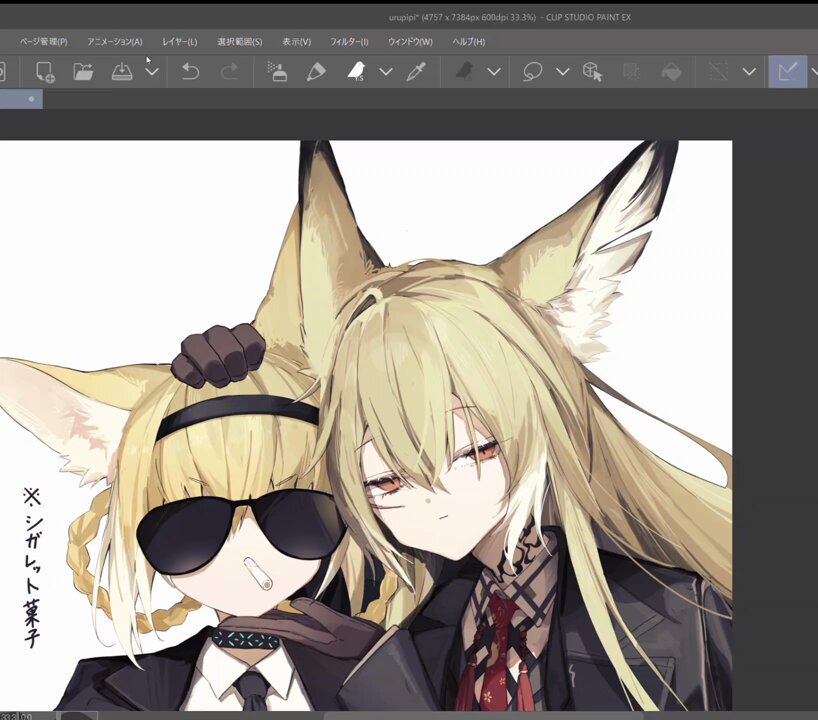Expand the dropdown next to the Lasso icon

(x=562, y=71)
